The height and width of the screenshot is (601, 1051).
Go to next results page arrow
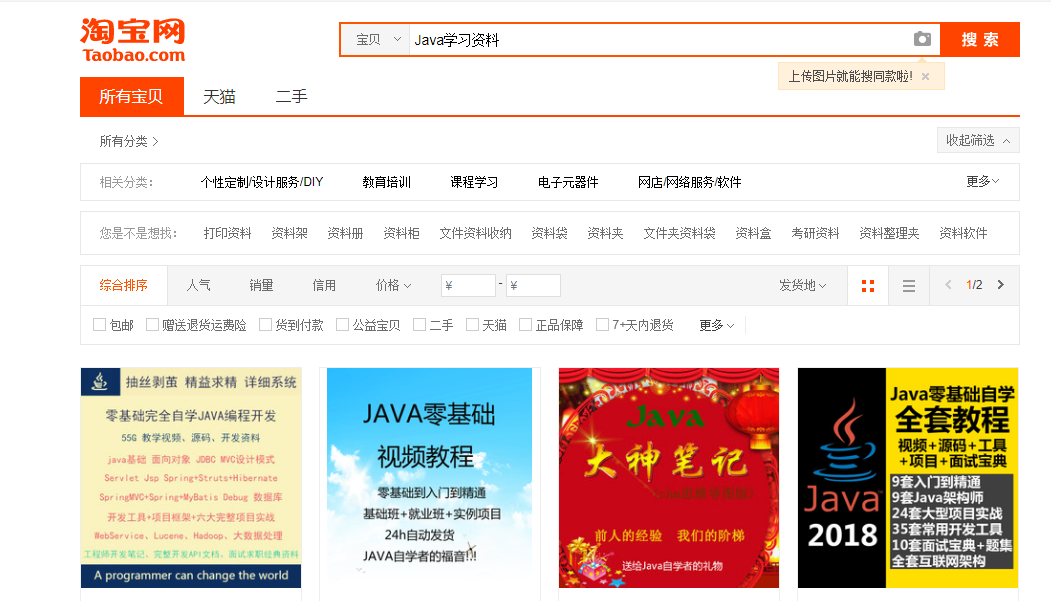[x=1001, y=285]
